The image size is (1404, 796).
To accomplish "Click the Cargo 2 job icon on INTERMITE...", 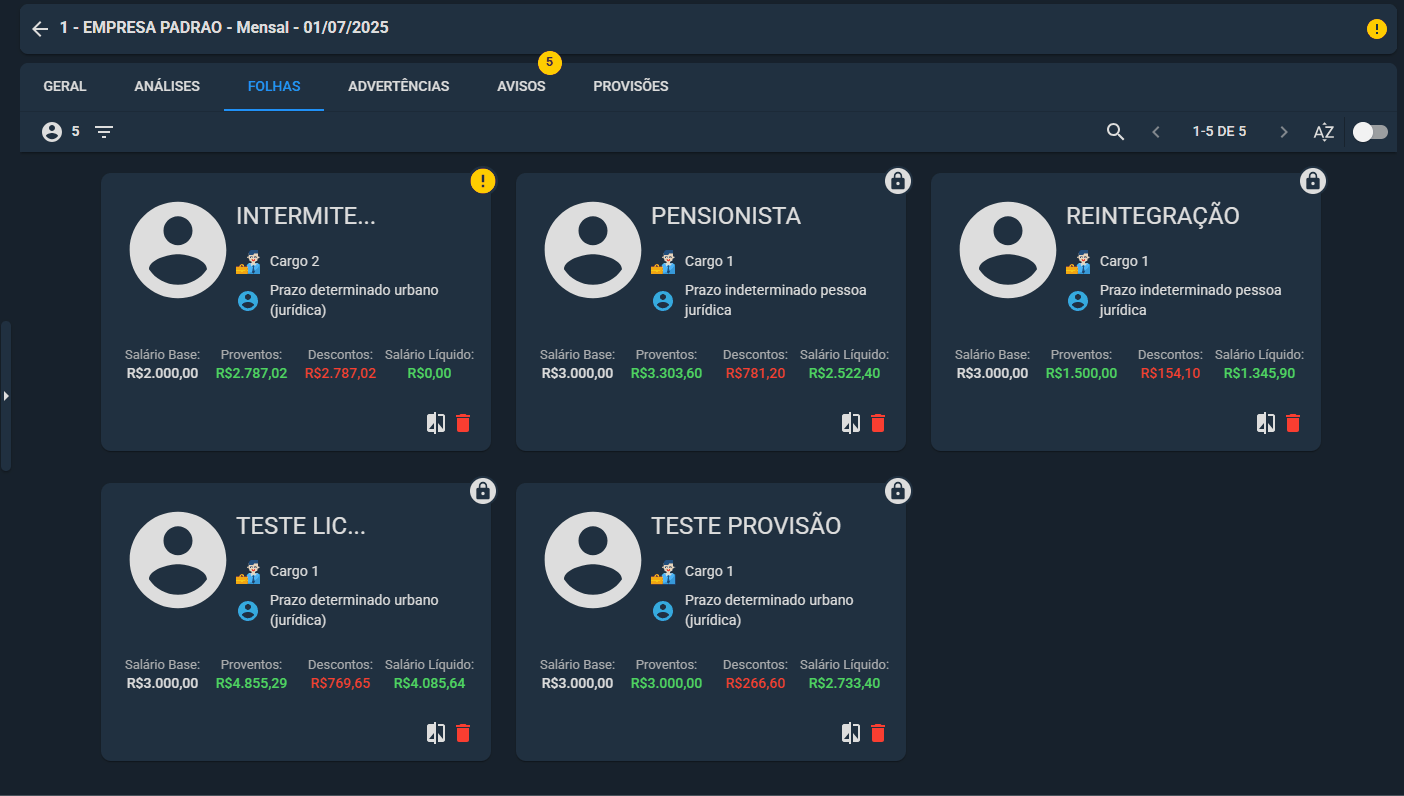I will (247, 262).
